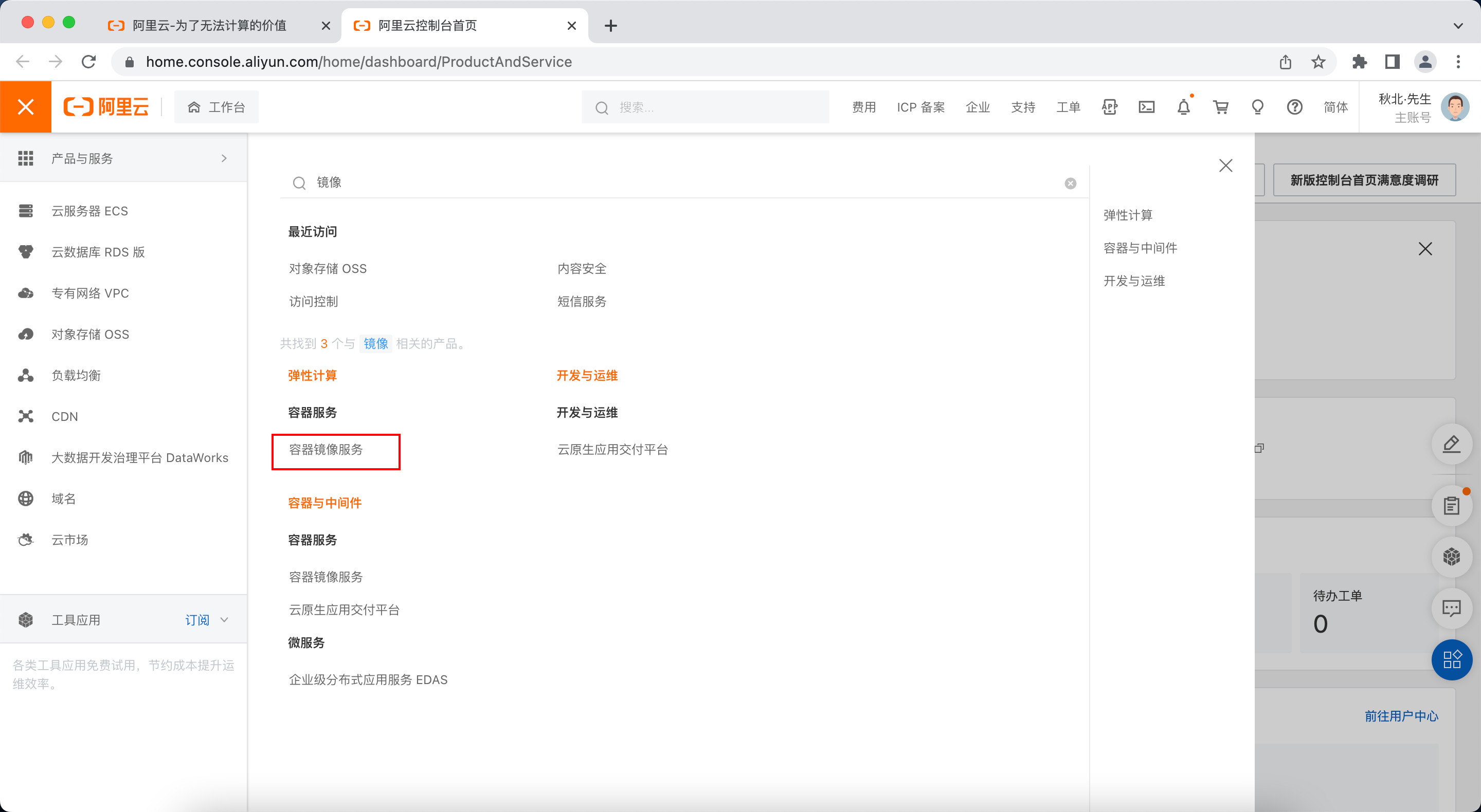This screenshot has width=1481, height=812.
Task: Select 容器与中间件 in the right category list
Action: coord(1140,248)
